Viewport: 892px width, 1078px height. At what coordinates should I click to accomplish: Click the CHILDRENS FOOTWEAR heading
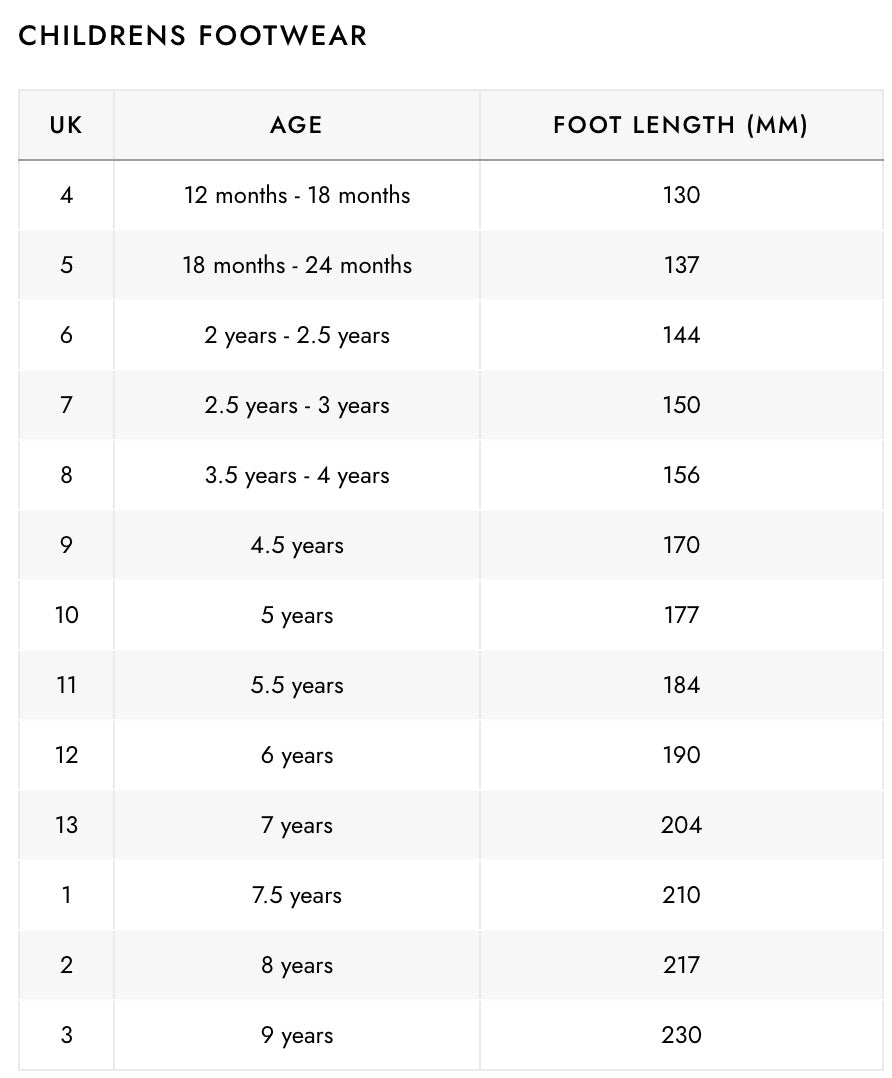(193, 36)
